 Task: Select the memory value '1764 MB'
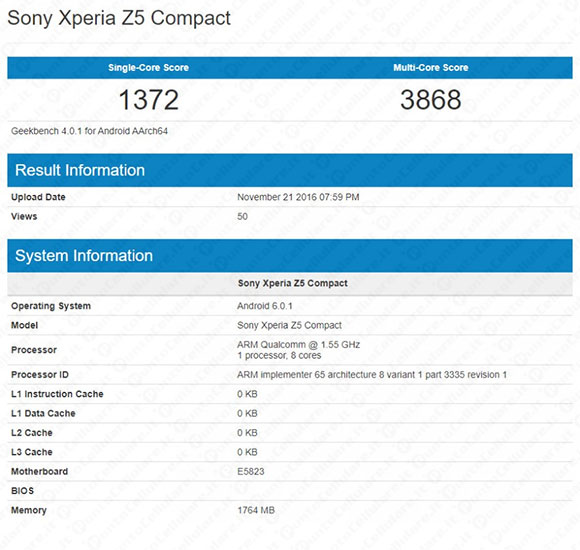[256, 510]
